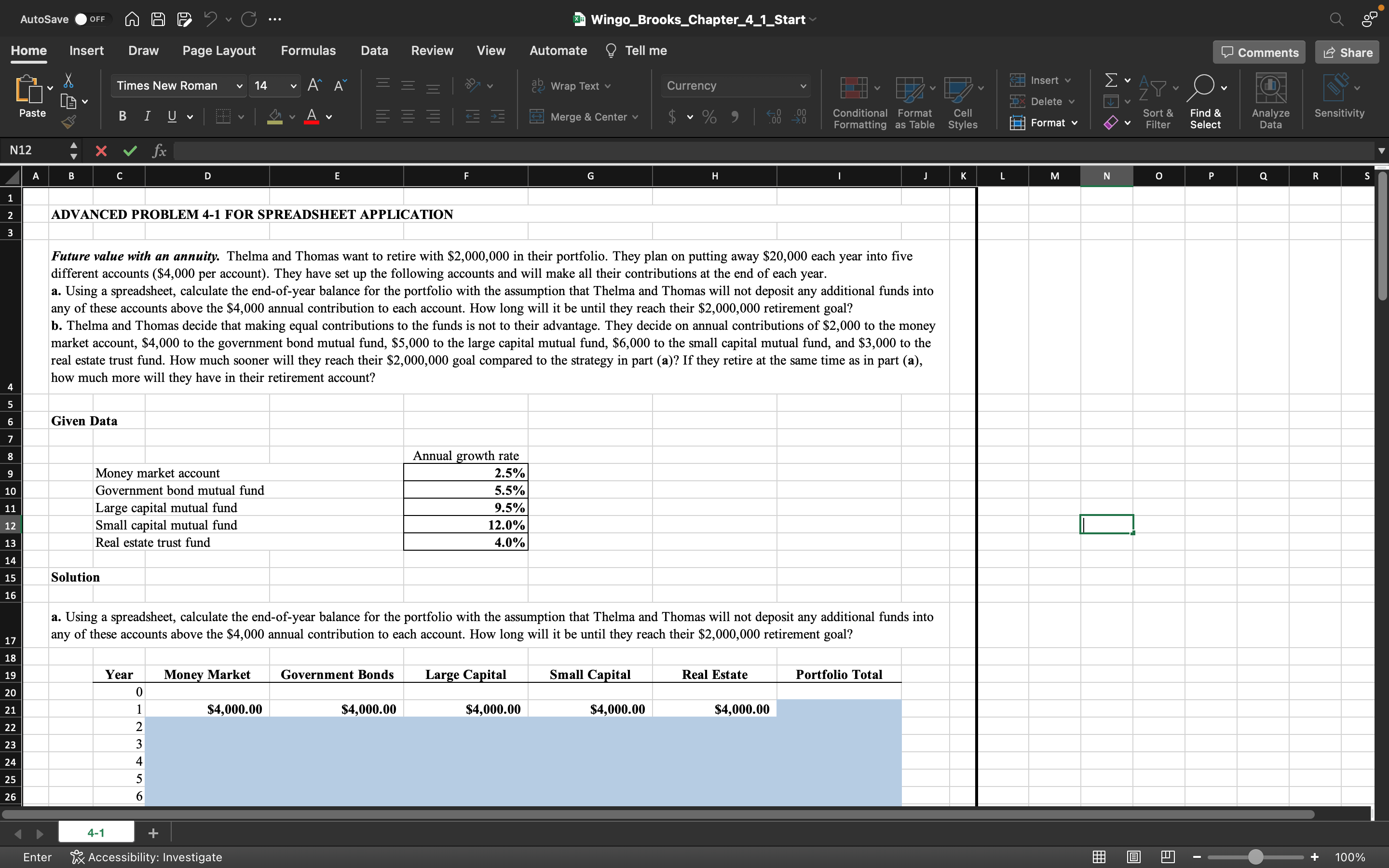Toggle the AutoSave switch
Viewport: 1389px width, 868px height.
coord(90,19)
